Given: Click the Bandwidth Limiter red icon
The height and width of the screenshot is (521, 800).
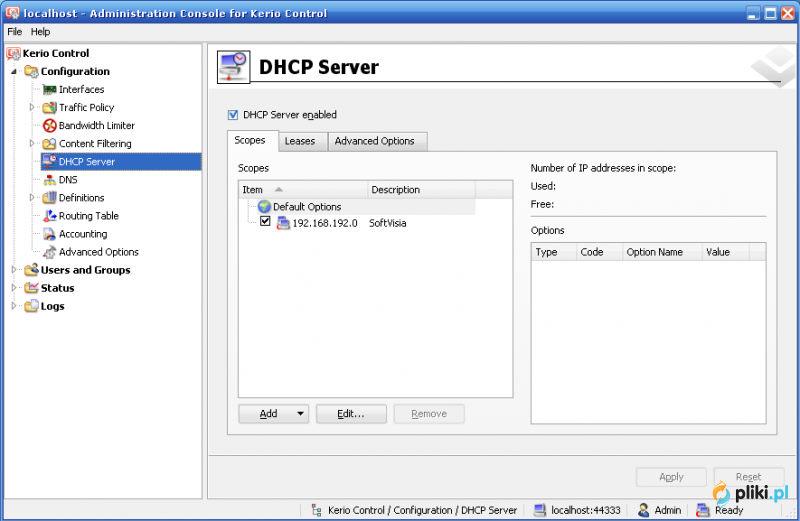Looking at the screenshot, I should click(49, 126).
